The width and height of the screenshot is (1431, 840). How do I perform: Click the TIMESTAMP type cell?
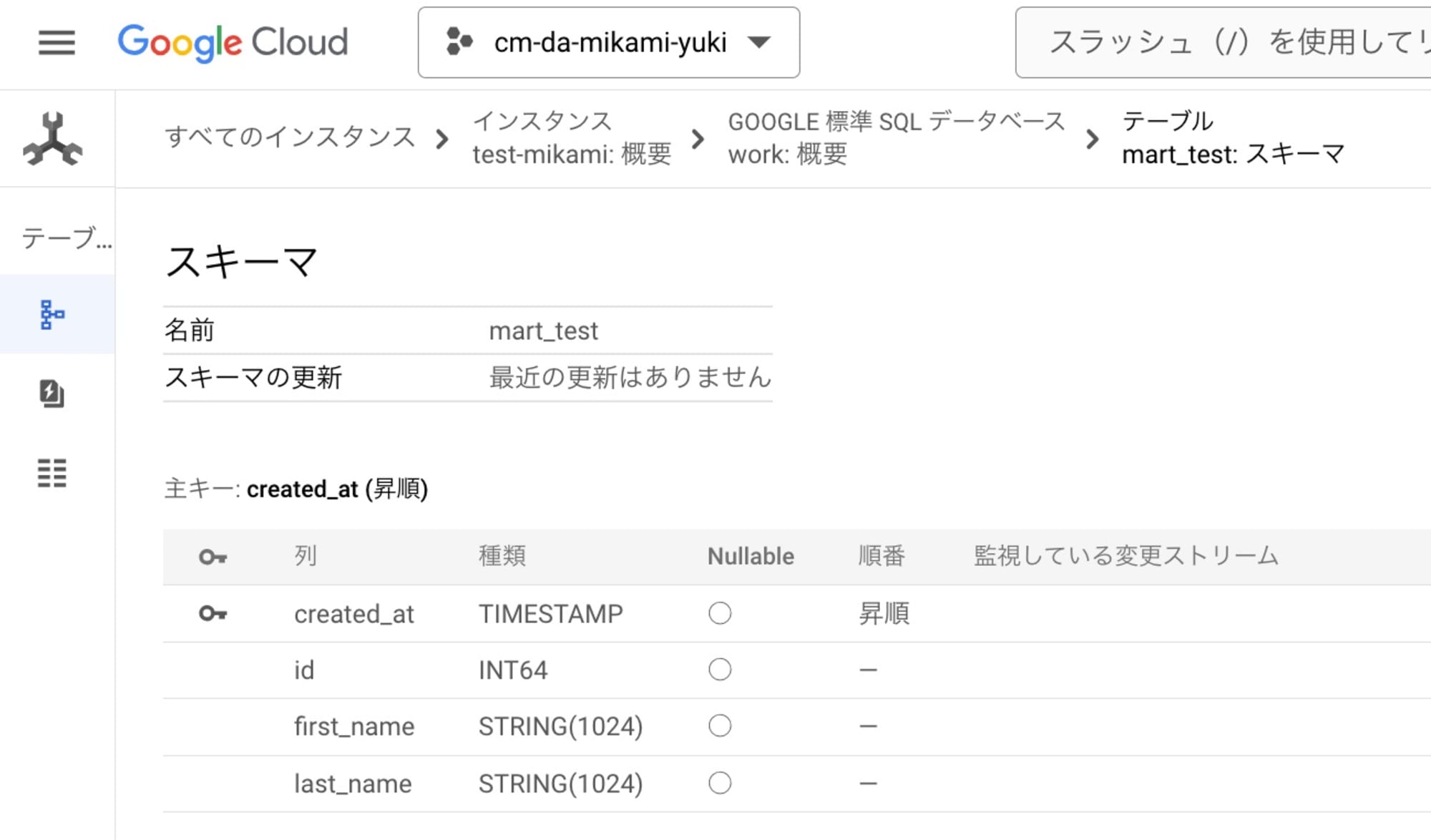point(551,614)
